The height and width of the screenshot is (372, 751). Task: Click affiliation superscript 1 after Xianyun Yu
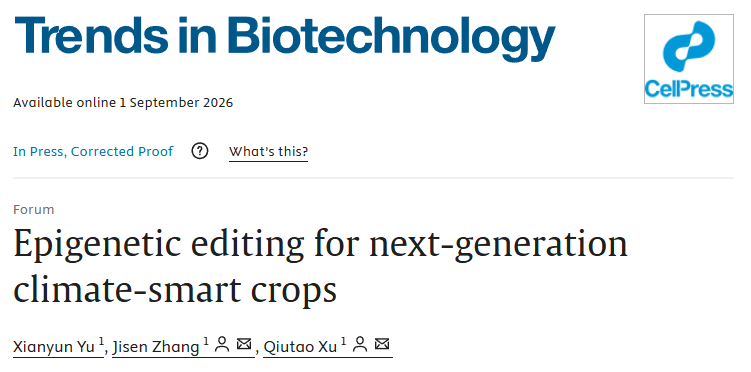coord(101,342)
